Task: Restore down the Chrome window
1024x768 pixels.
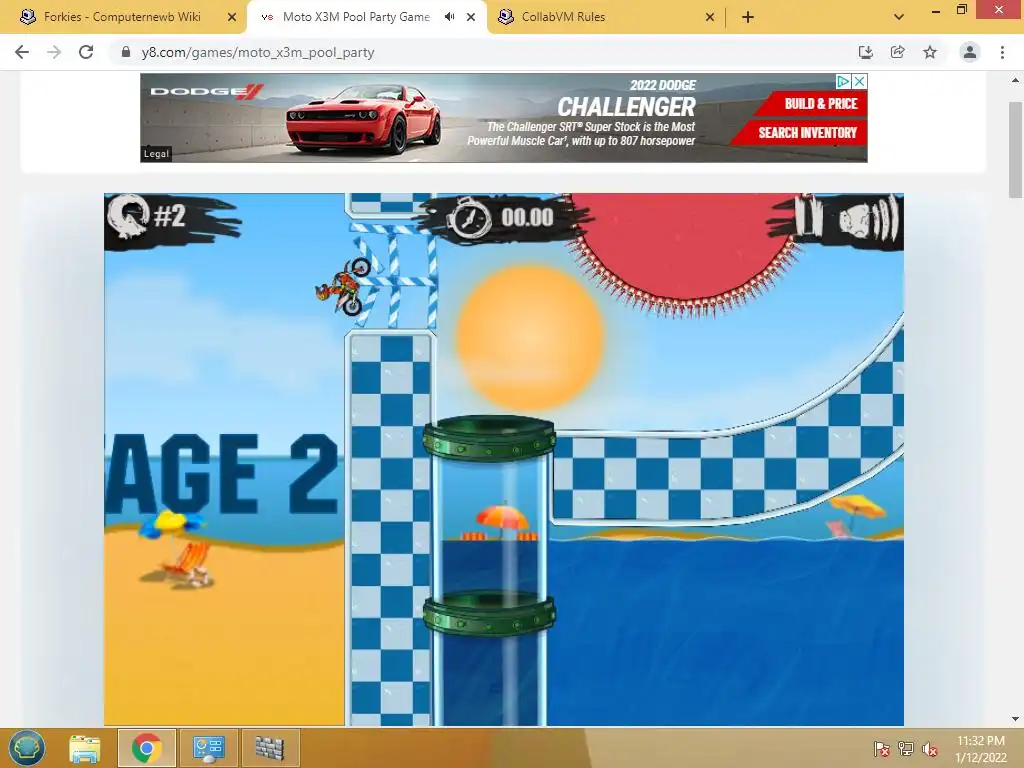Action: (961, 9)
